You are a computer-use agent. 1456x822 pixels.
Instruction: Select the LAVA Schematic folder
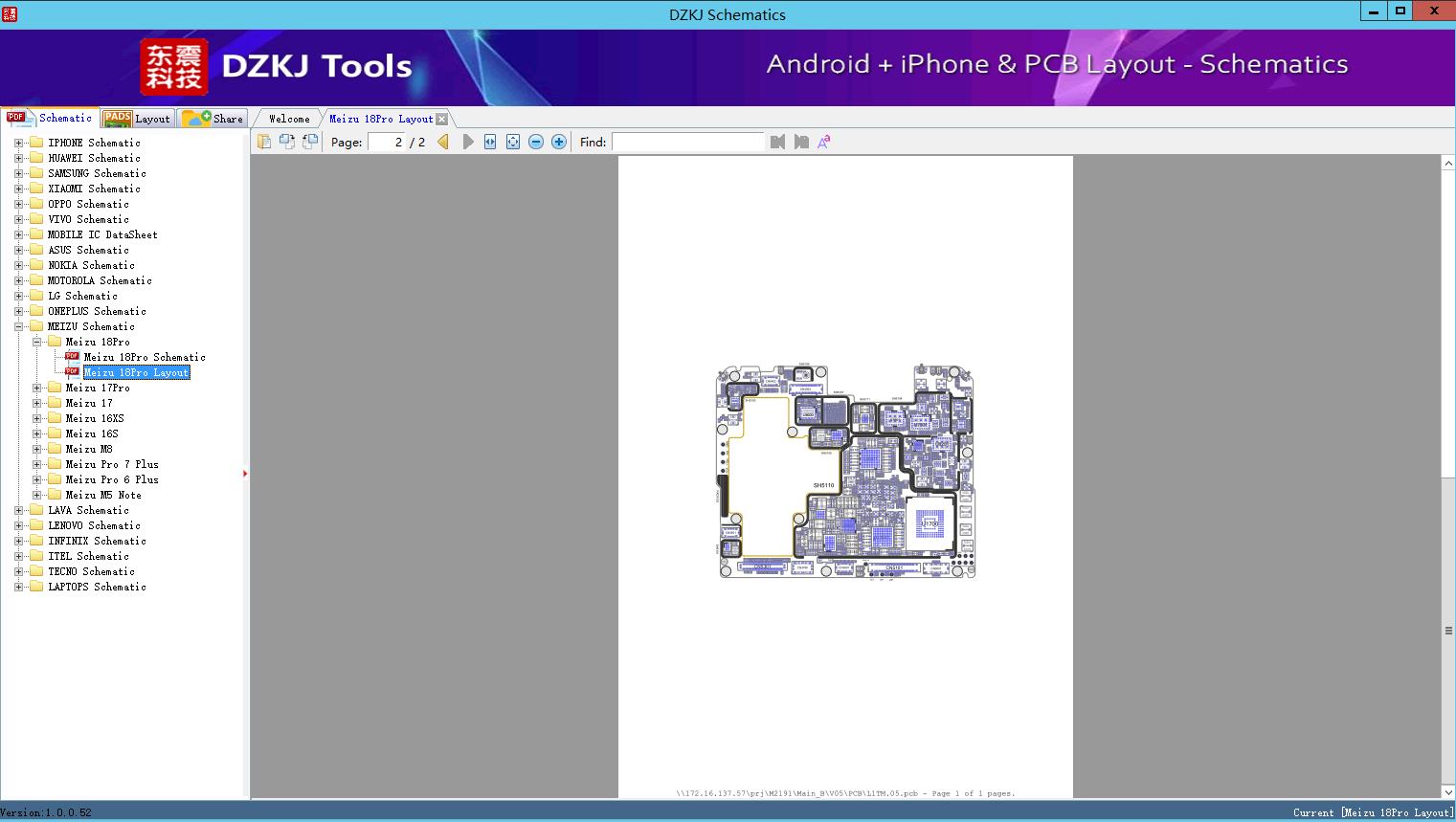[88, 510]
